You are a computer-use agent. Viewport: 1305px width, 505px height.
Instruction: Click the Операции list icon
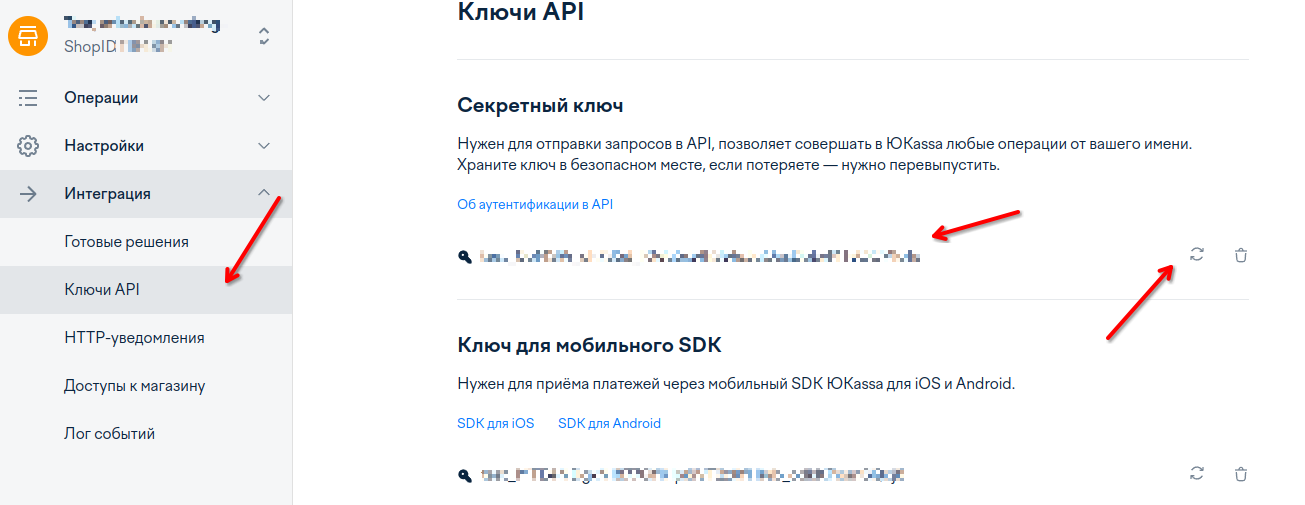(x=28, y=98)
